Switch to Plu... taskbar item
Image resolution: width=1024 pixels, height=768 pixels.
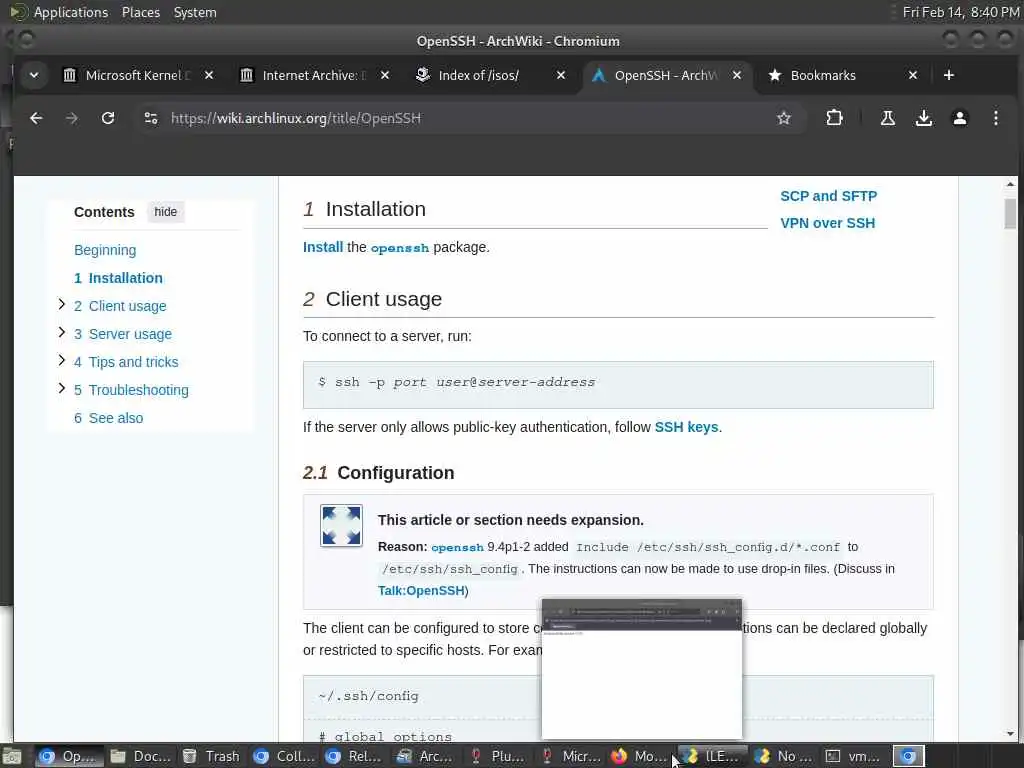[x=498, y=756]
